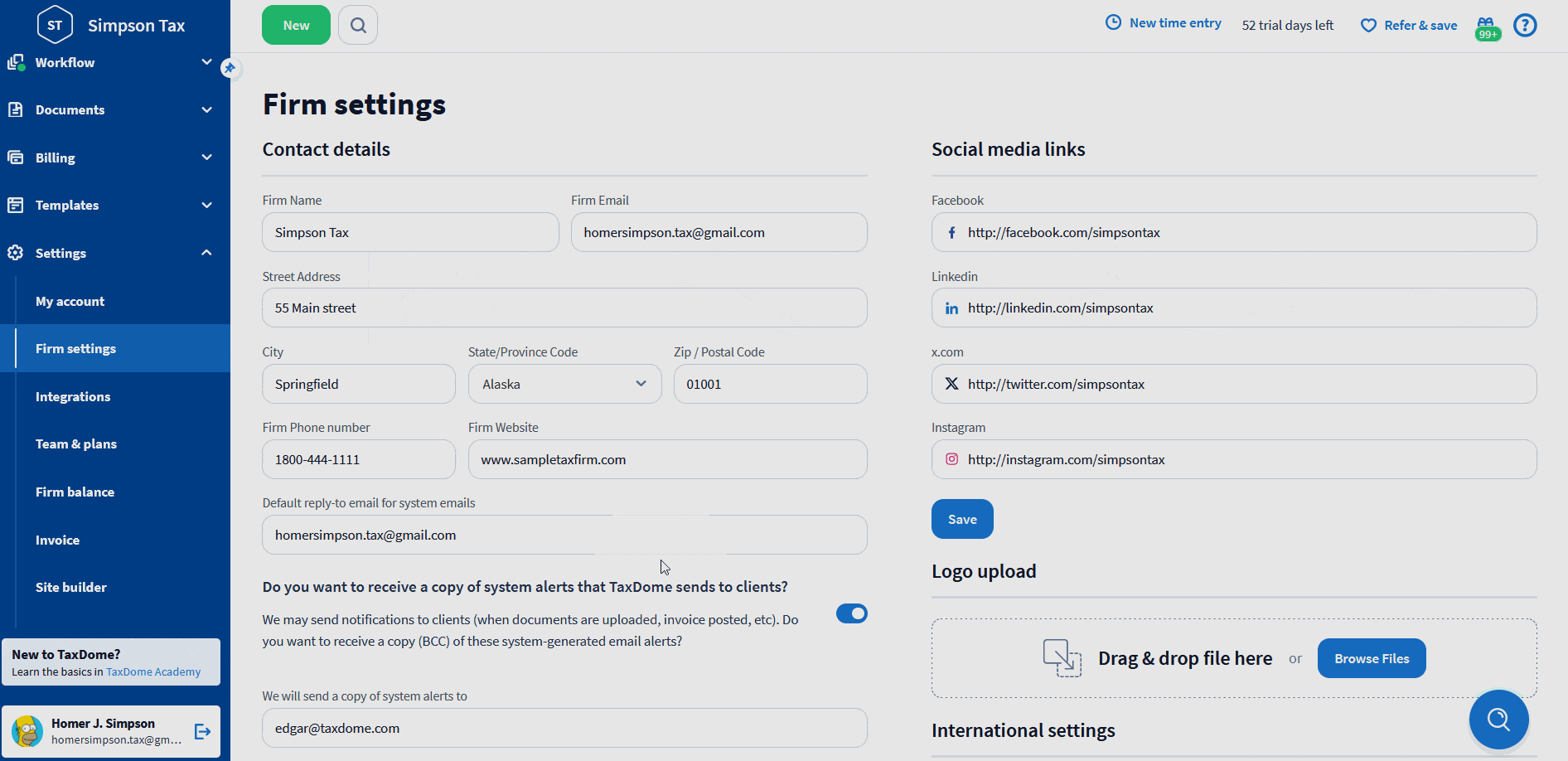Click the Facebook icon in the field
Viewport: 1568px width, 761px height.
click(951, 233)
